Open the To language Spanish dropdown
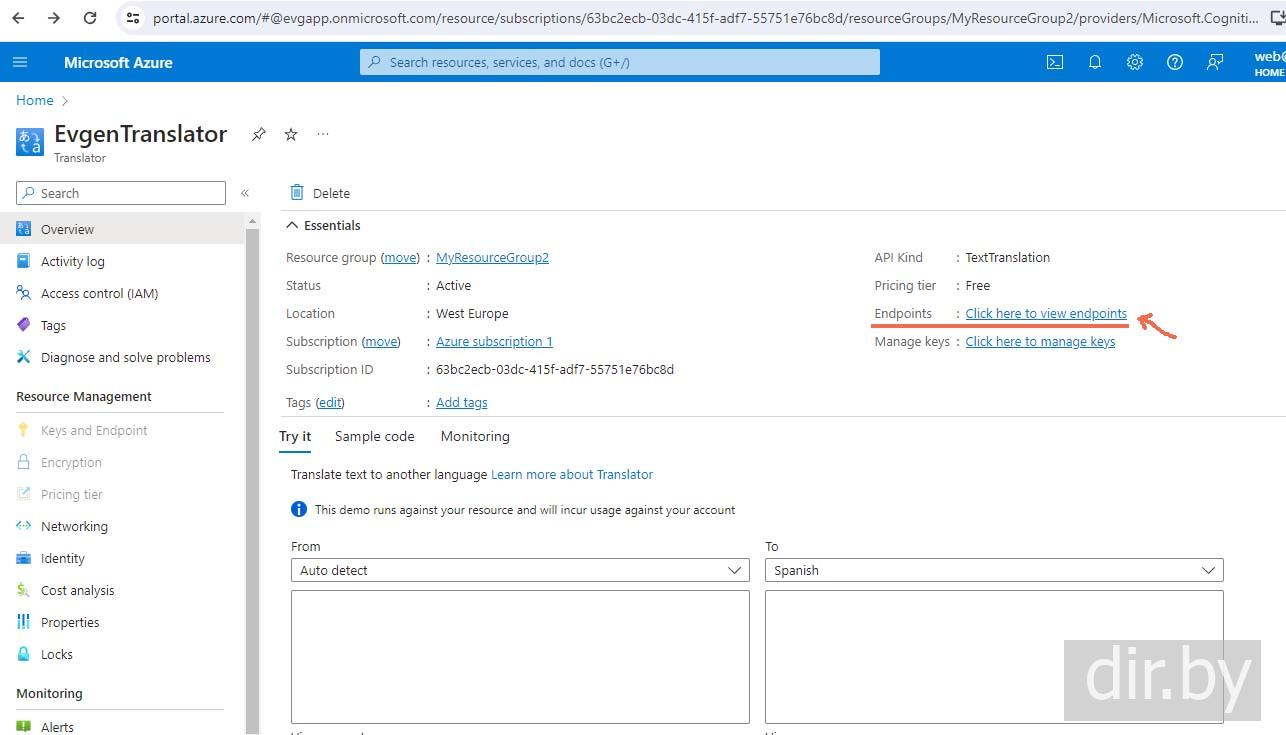1286x735 pixels. pos(994,570)
